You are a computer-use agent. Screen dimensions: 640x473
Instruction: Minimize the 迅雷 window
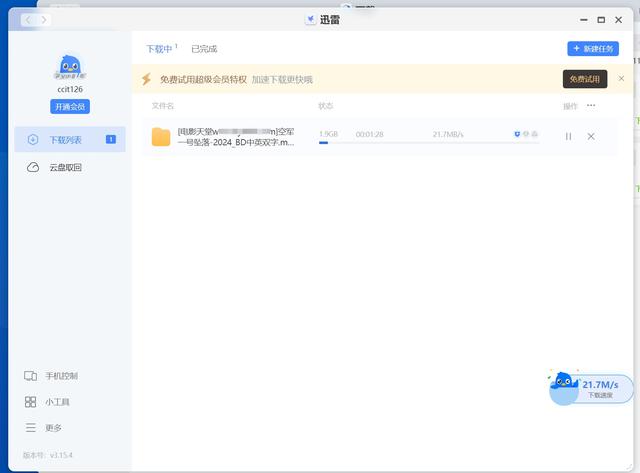pyautogui.click(x=584, y=20)
